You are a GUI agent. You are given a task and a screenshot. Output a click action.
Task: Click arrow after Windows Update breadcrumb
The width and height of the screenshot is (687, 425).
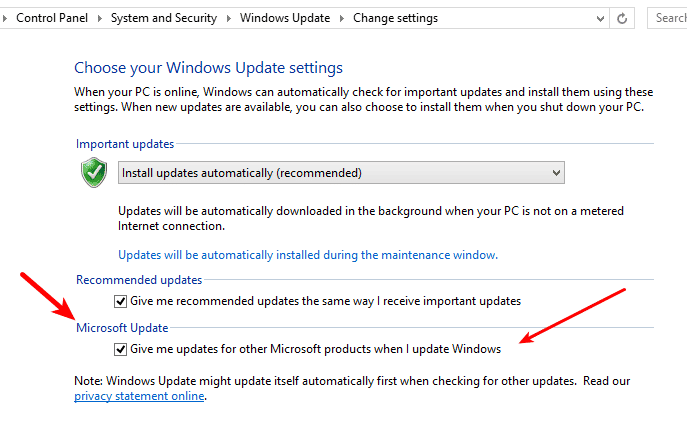[342, 18]
